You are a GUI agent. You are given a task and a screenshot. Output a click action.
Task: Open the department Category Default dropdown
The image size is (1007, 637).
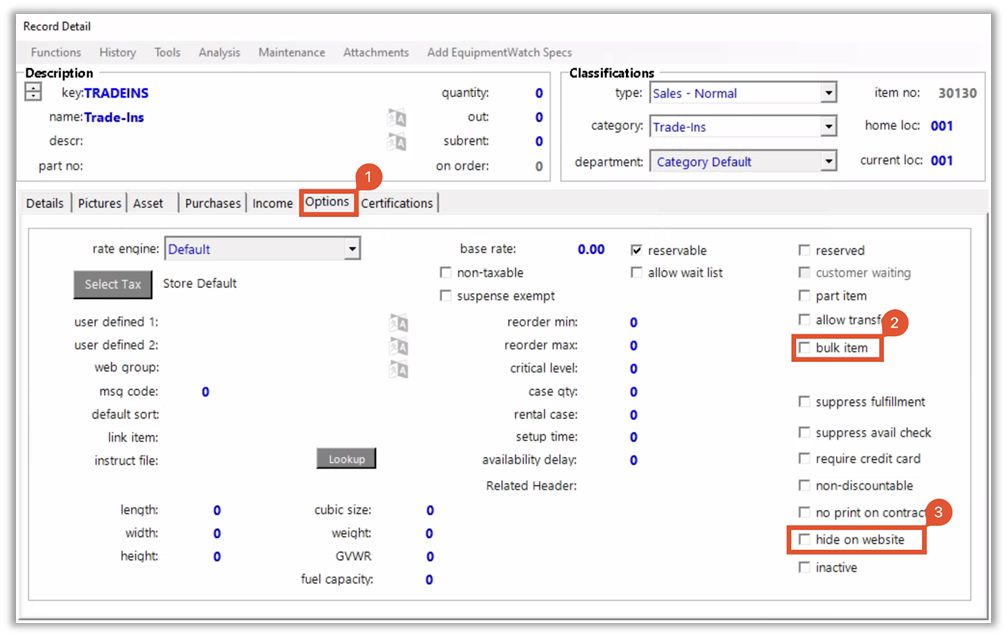828,161
